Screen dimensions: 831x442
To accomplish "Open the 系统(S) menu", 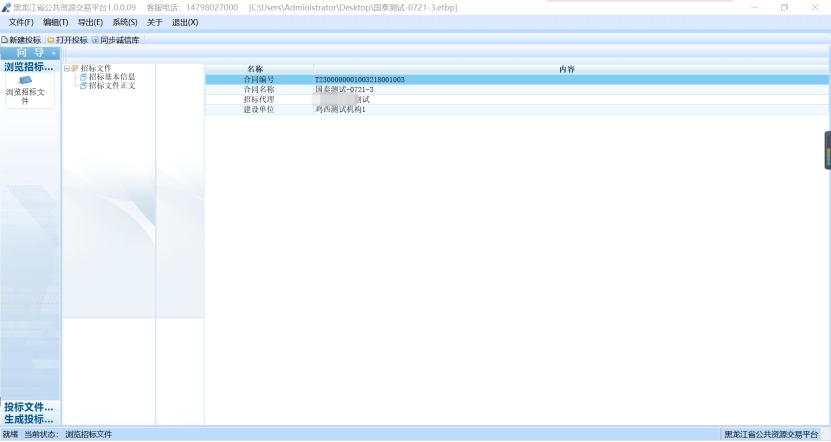I will pyautogui.click(x=125, y=22).
